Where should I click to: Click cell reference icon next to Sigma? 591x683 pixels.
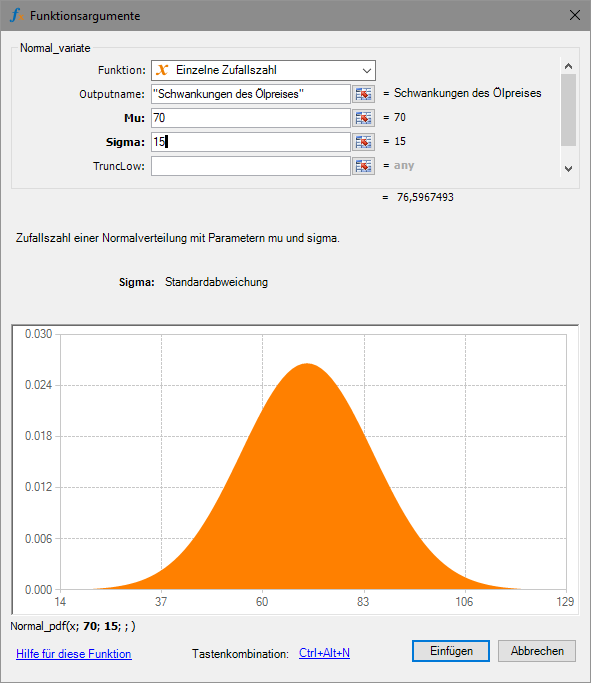(363, 142)
